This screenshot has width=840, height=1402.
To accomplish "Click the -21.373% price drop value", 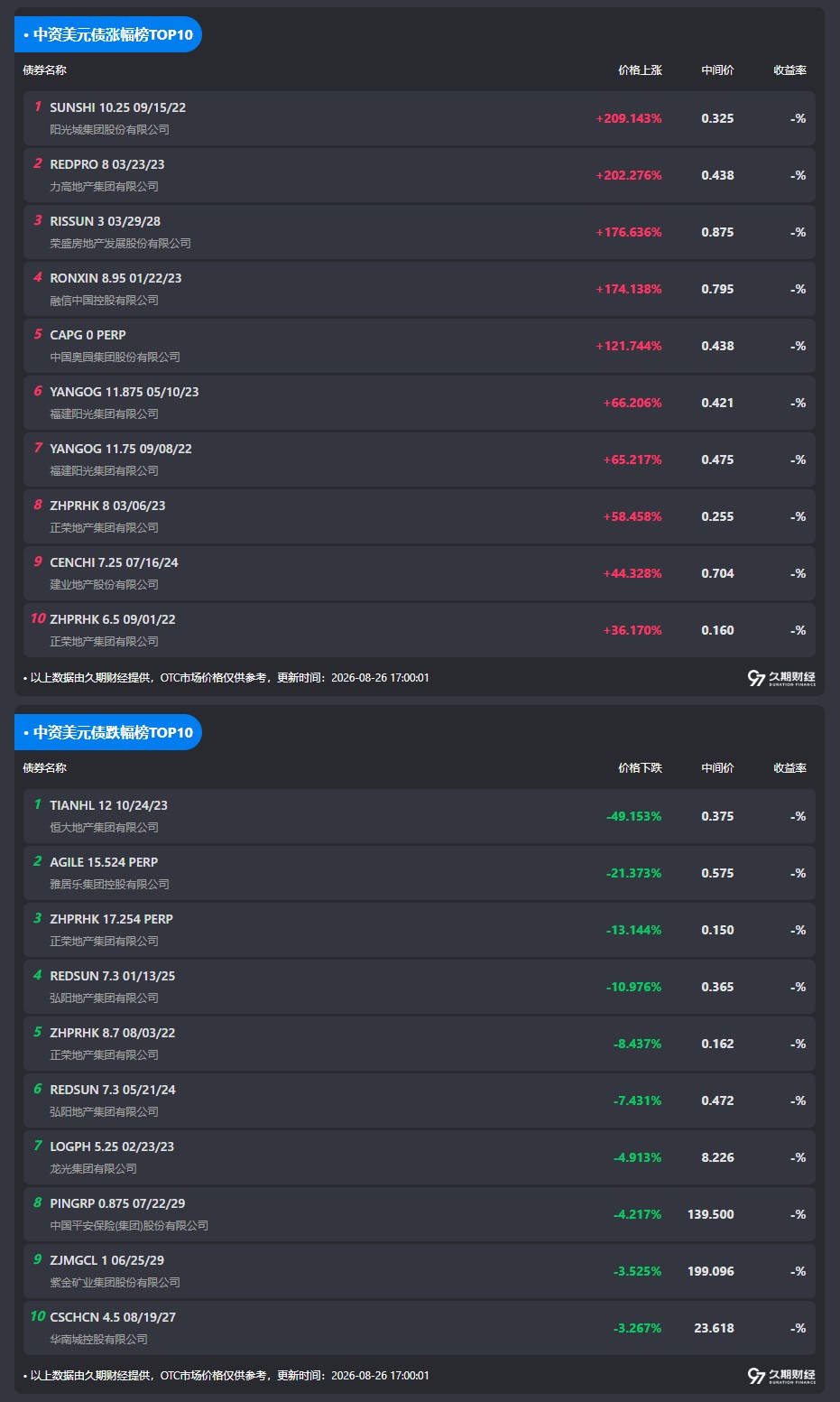I will coord(634,873).
